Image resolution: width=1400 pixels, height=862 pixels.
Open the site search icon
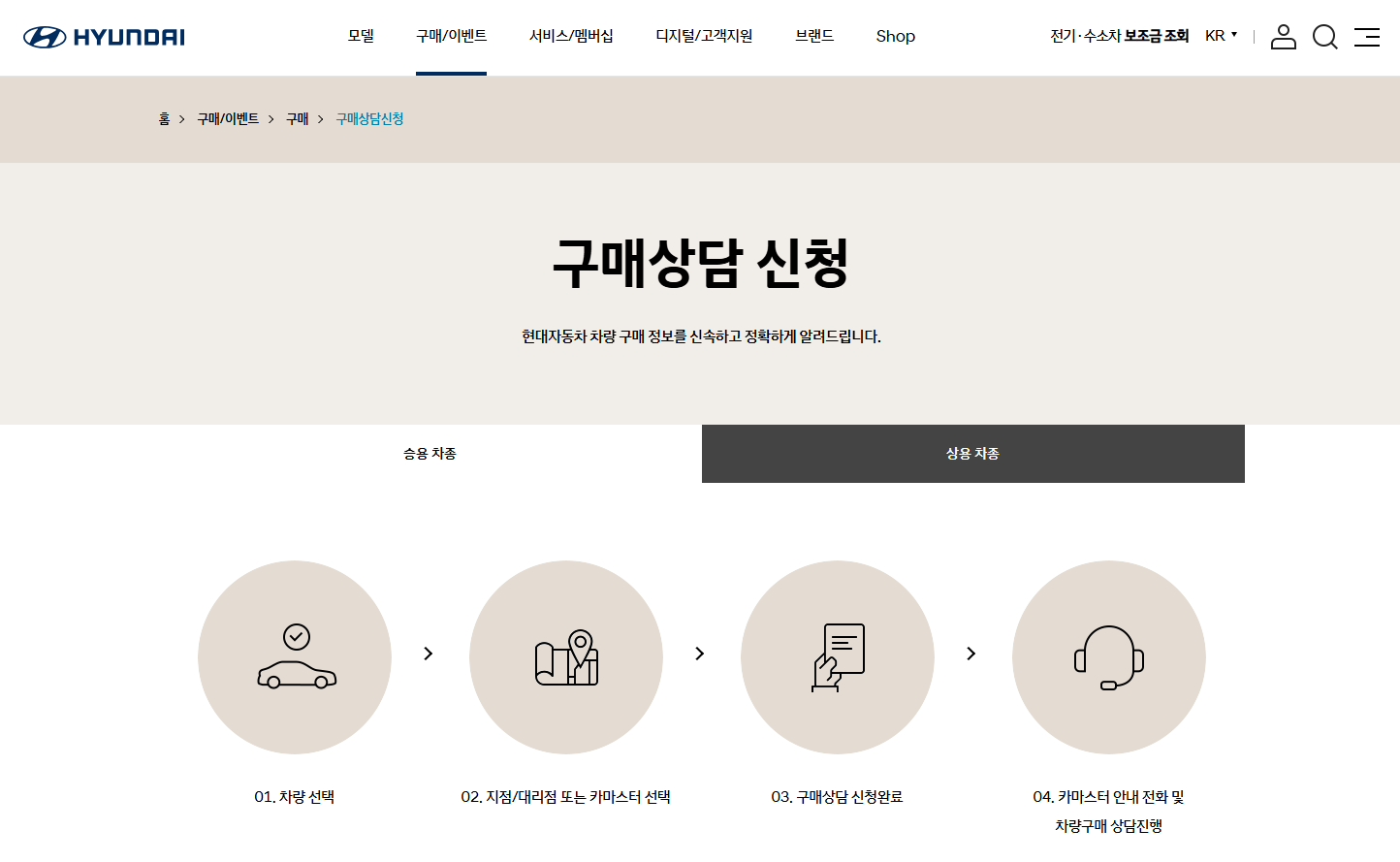coord(1324,37)
